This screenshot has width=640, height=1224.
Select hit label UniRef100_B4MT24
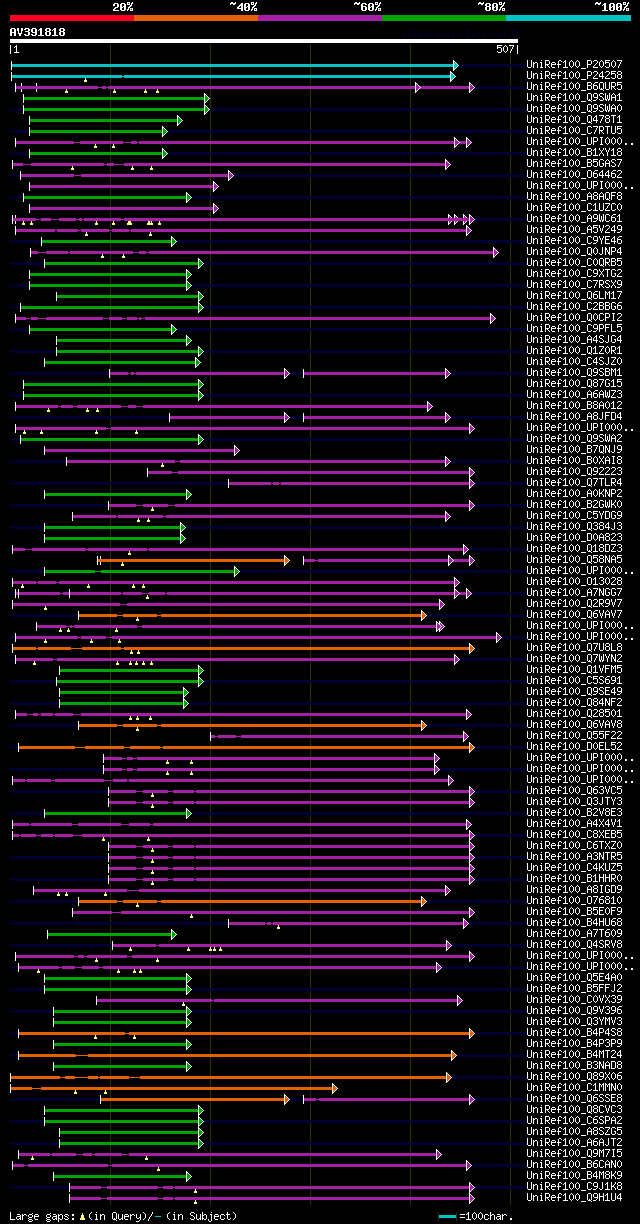point(574,1054)
